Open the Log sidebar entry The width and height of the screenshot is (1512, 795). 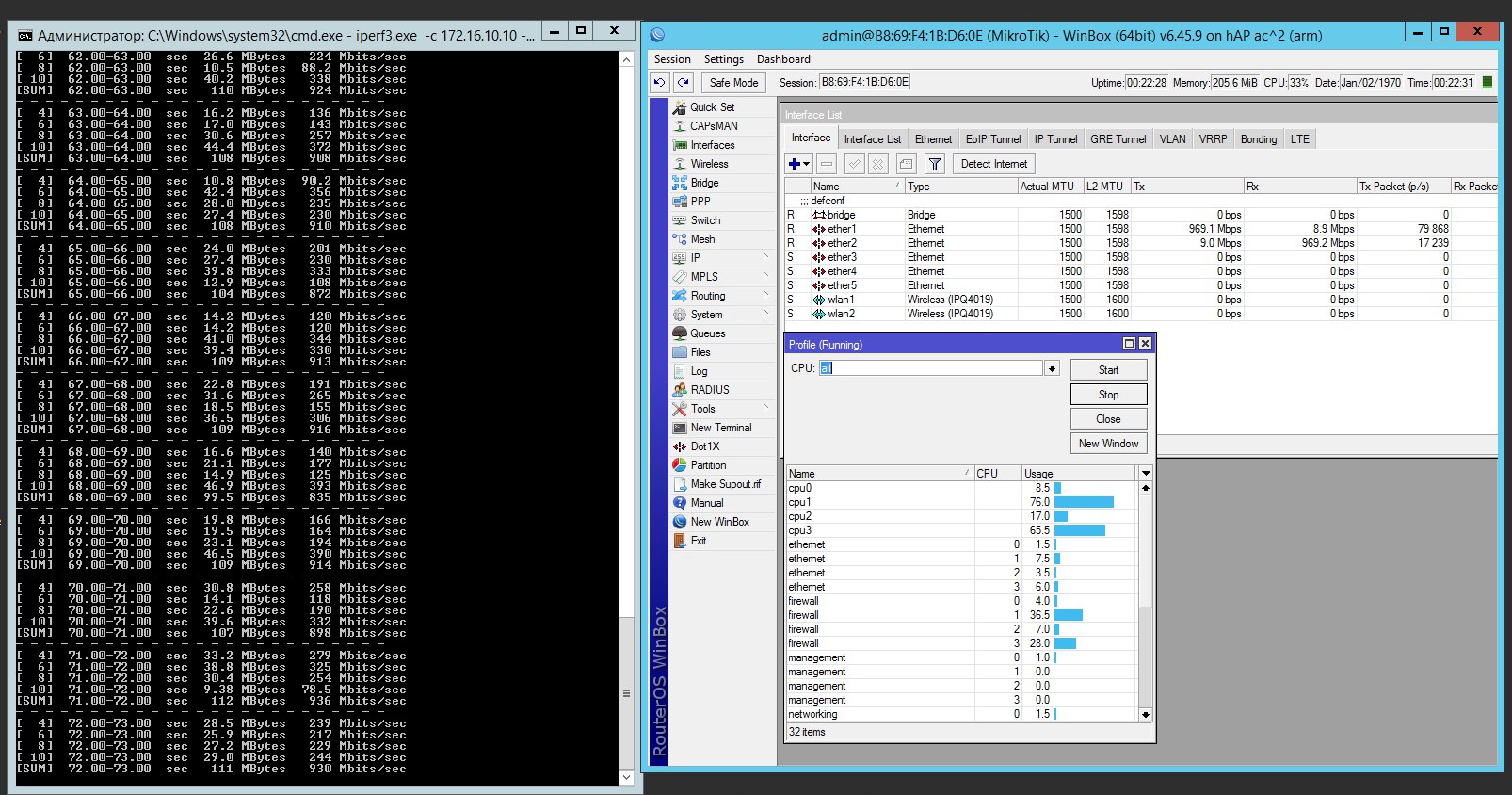coord(699,371)
